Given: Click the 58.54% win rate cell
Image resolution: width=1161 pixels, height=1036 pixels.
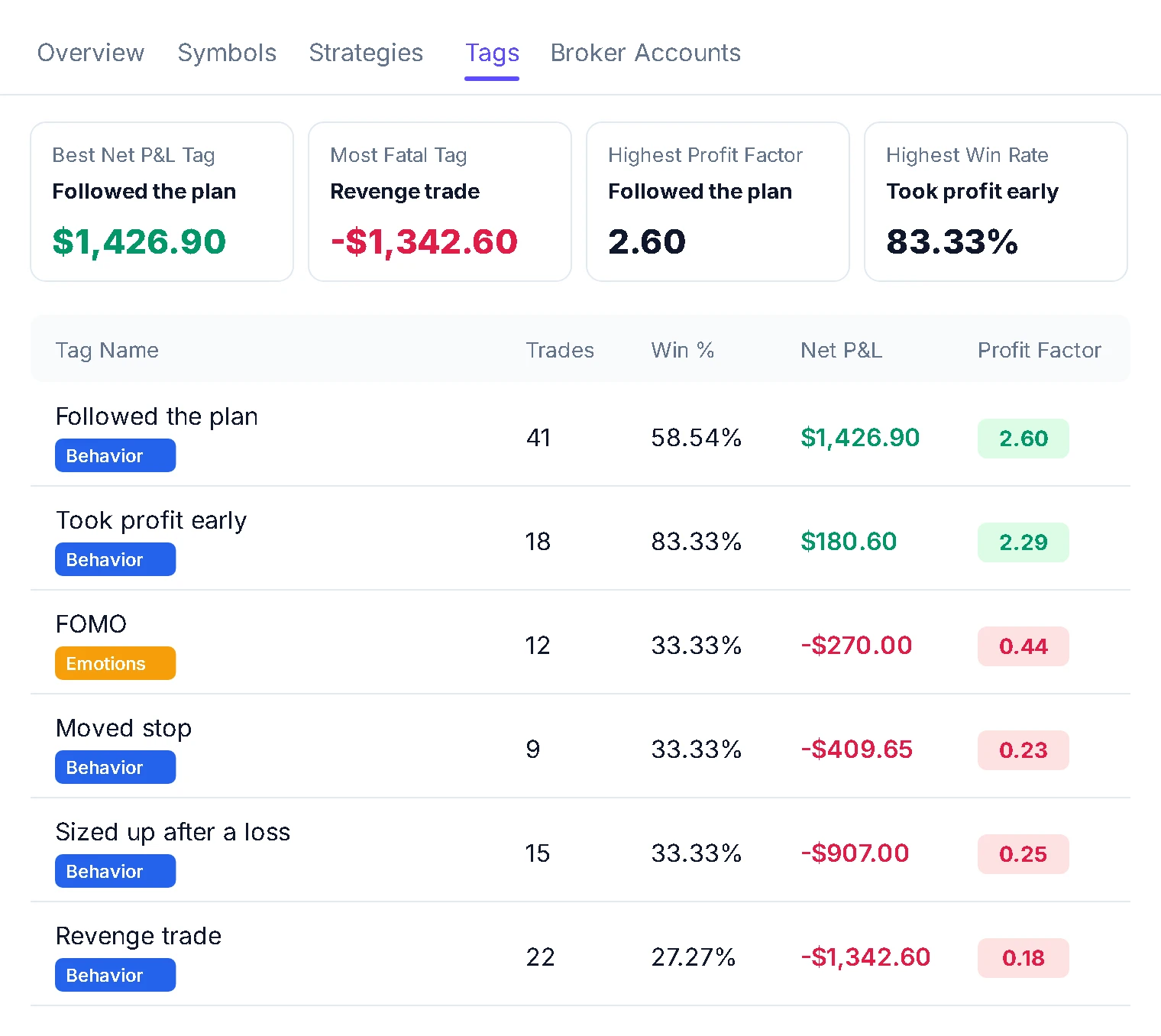Looking at the screenshot, I should click(x=696, y=438).
